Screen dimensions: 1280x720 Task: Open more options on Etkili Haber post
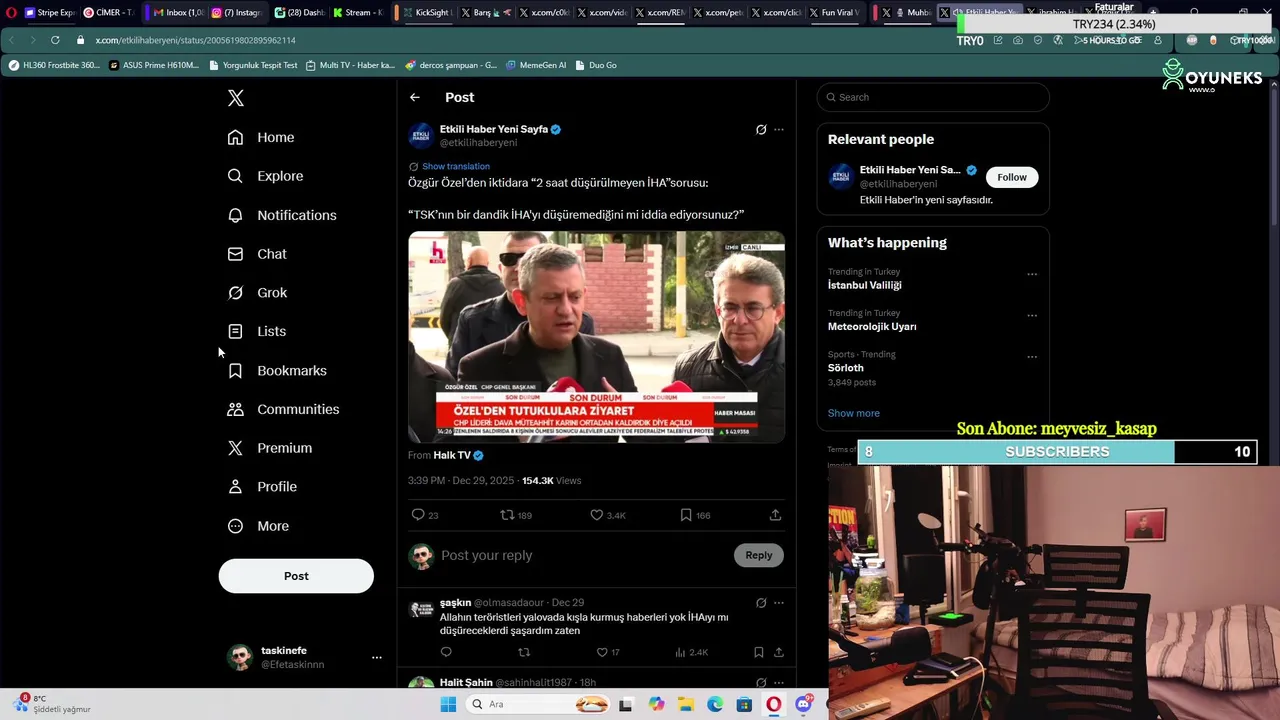pos(779,130)
